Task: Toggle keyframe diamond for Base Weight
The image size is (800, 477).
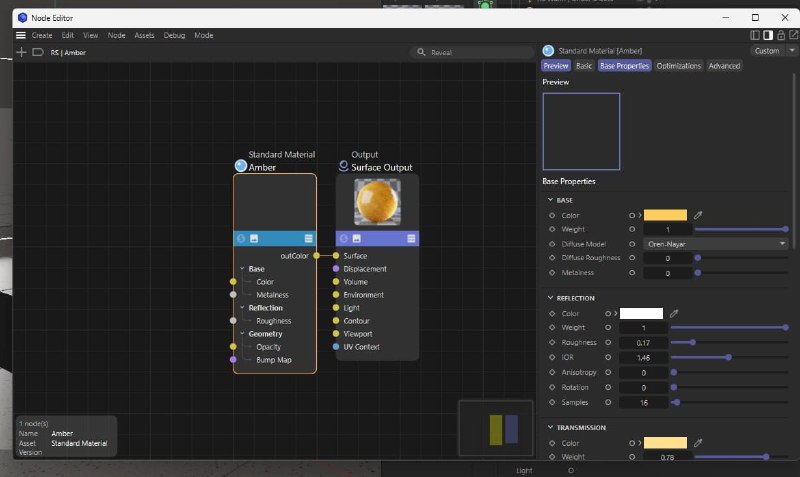Action: click(x=552, y=230)
